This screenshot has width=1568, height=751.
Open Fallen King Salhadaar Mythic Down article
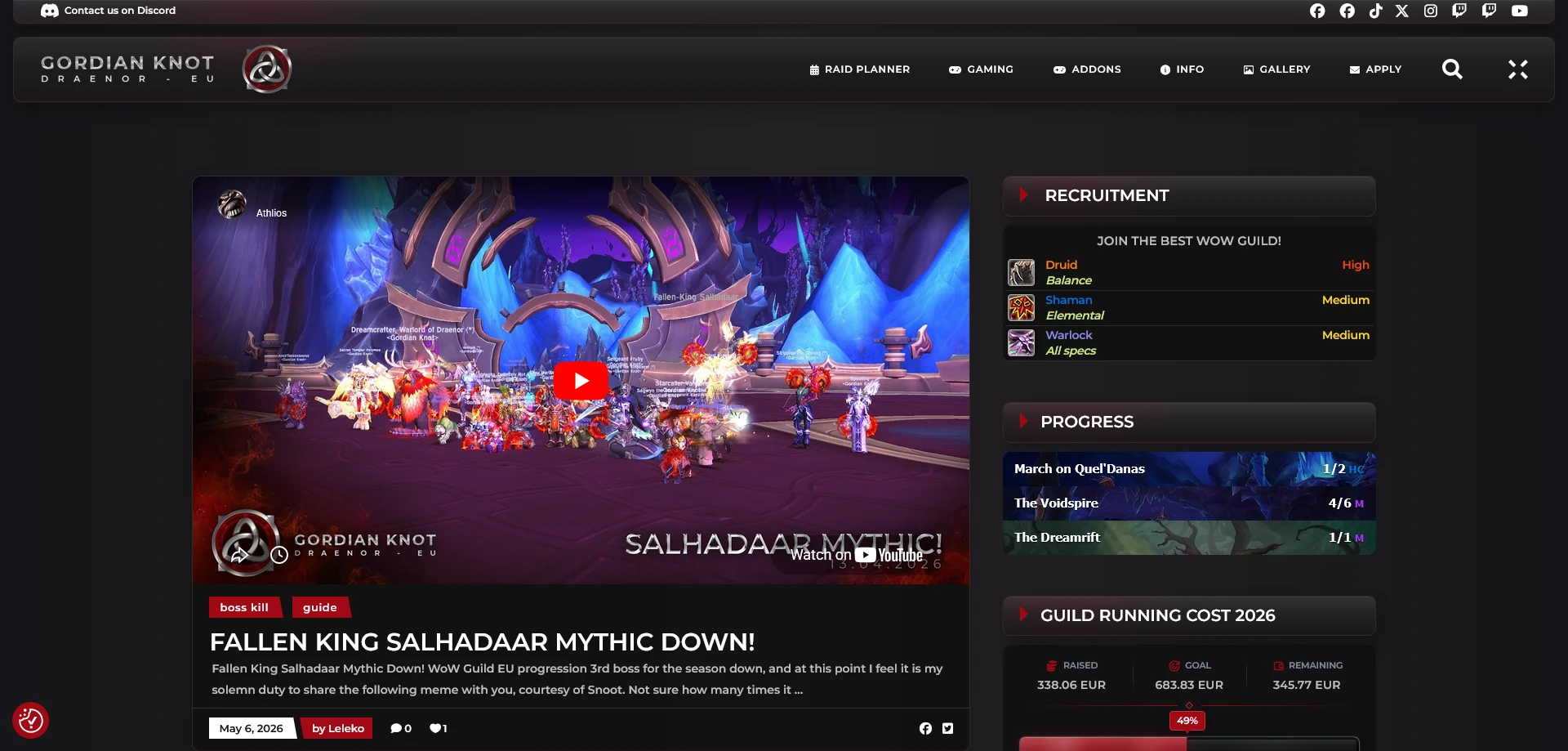pyautogui.click(x=482, y=642)
